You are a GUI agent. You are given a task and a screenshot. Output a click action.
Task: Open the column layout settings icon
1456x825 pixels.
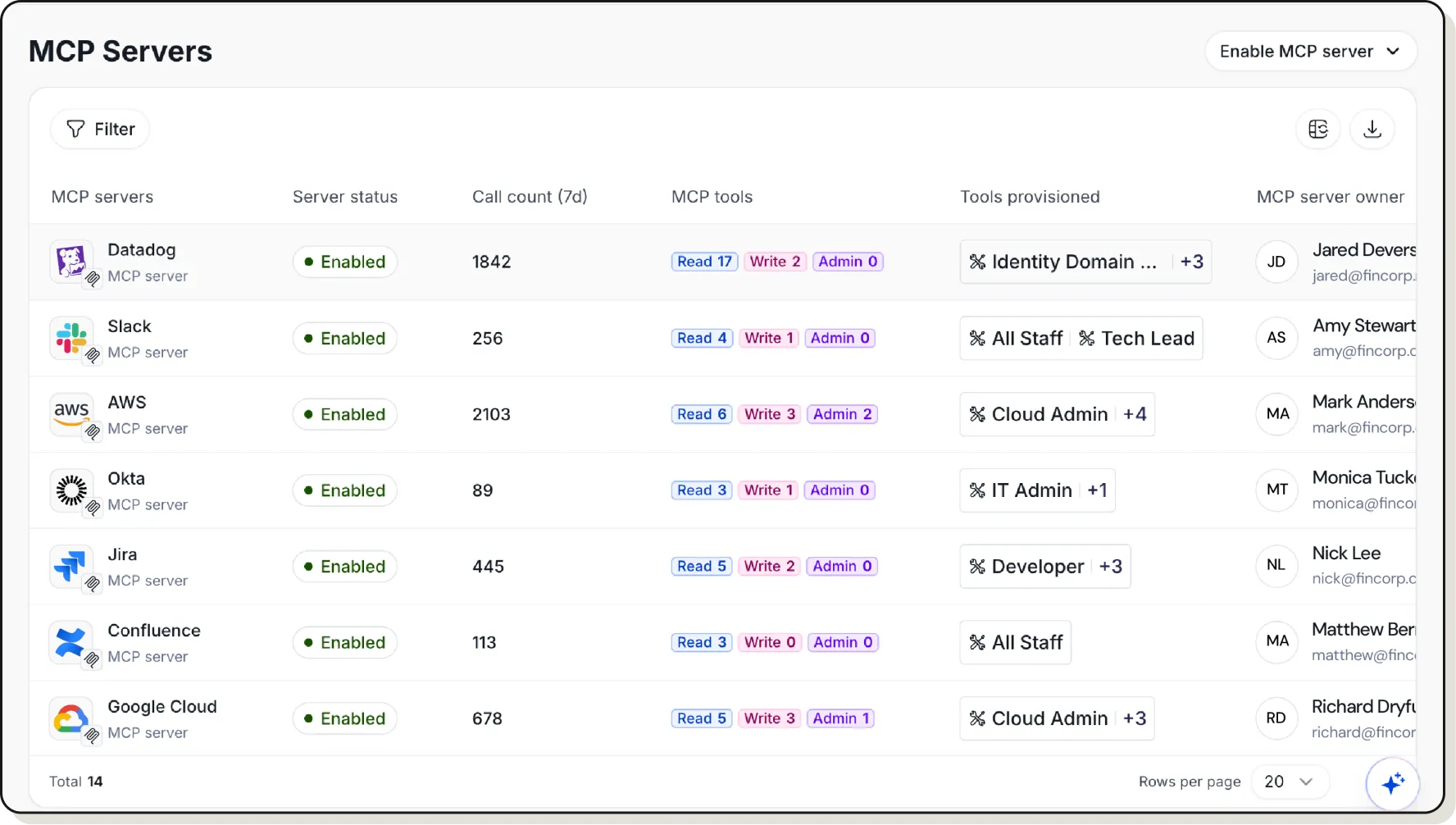point(1318,129)
